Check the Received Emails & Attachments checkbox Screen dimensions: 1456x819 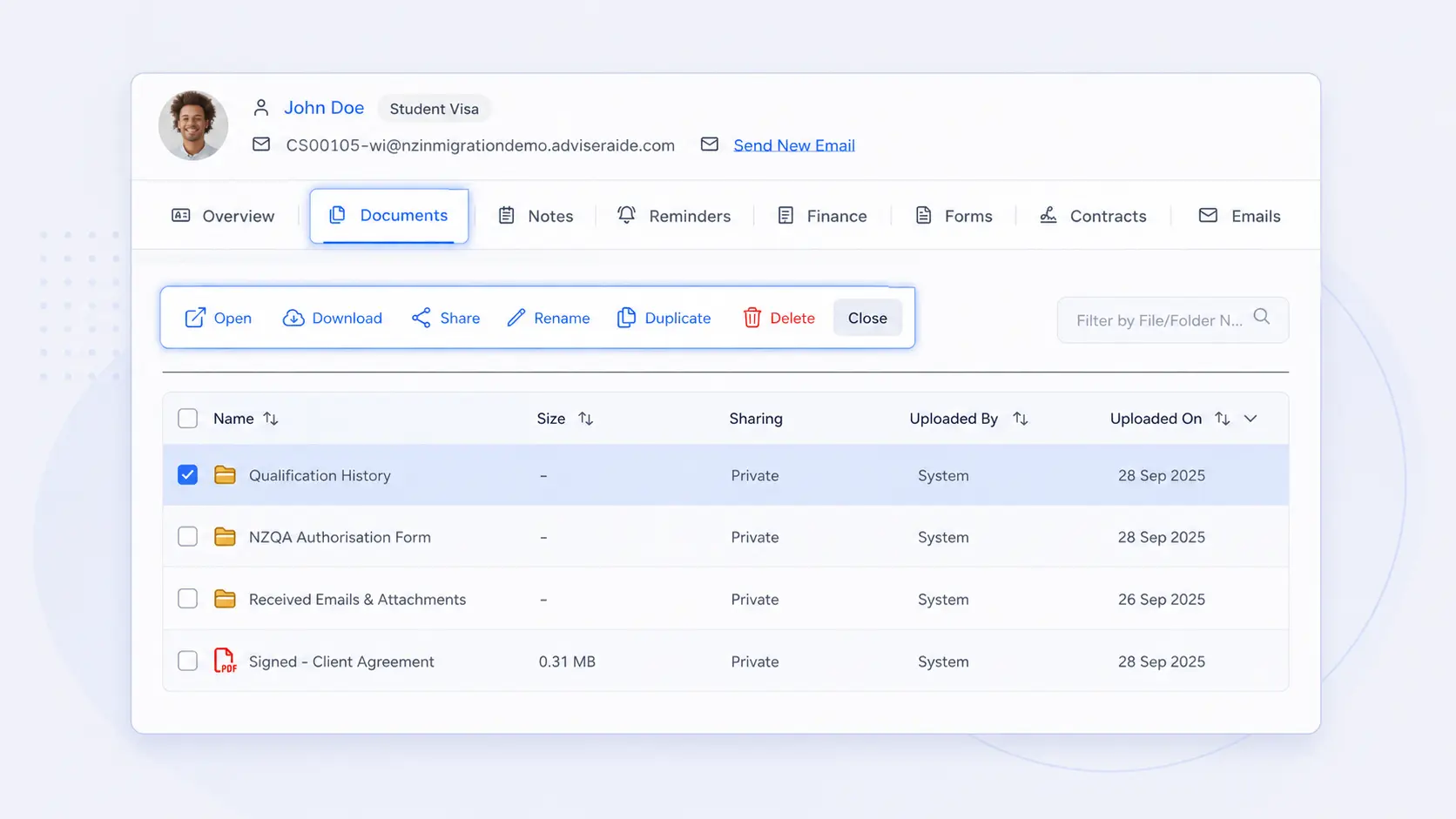tap(187, 599)
